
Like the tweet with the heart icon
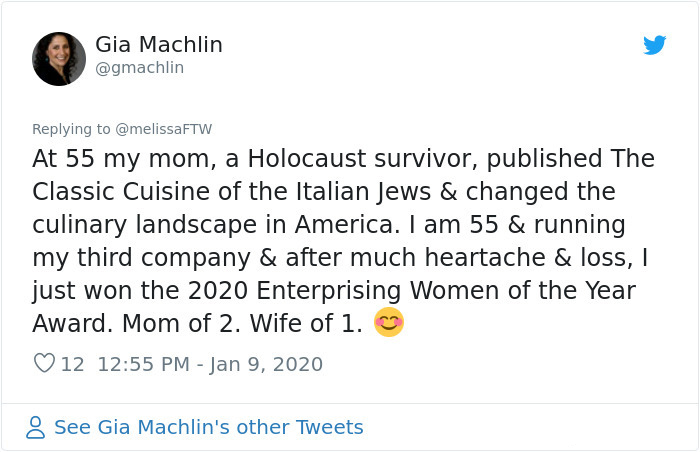tap(44, 364)
